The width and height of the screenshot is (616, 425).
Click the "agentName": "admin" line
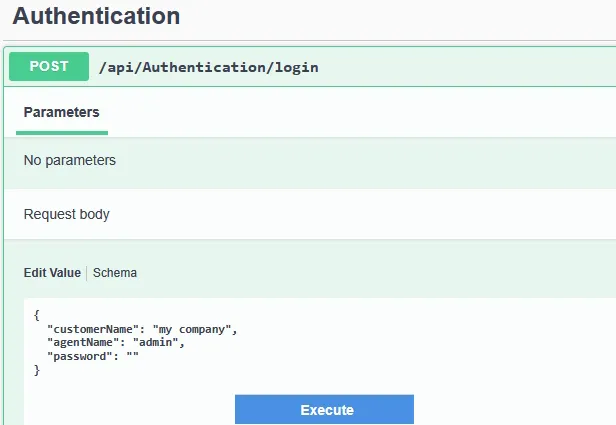(116, 343)
